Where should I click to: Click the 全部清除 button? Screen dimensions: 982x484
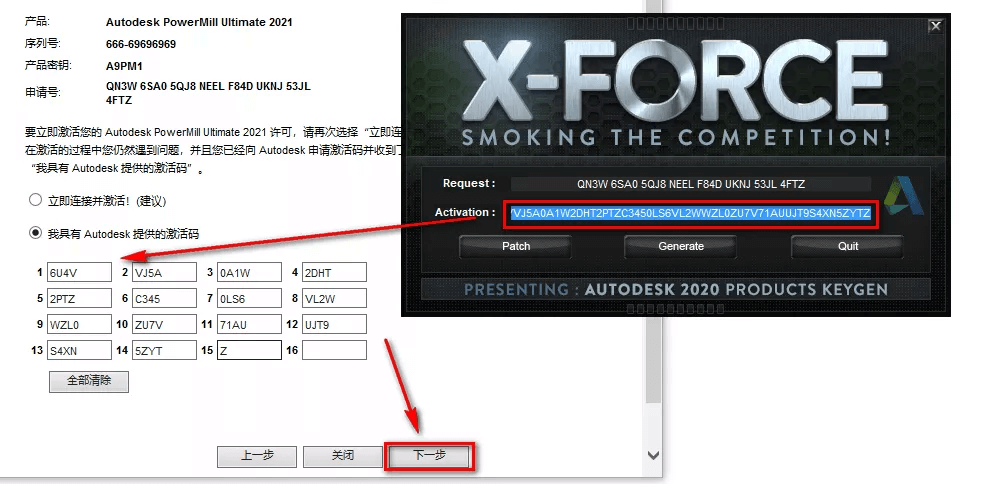click(89, 381)
